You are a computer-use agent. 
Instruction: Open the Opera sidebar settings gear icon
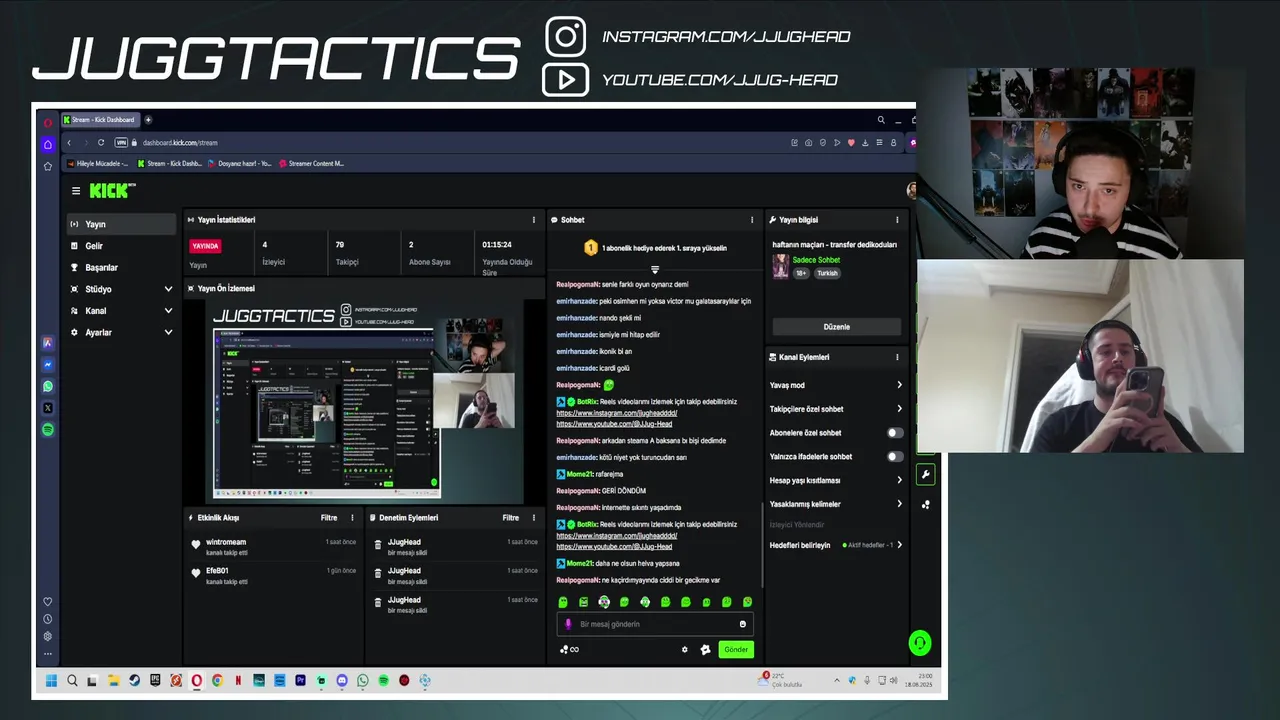(x=47, y=636)
